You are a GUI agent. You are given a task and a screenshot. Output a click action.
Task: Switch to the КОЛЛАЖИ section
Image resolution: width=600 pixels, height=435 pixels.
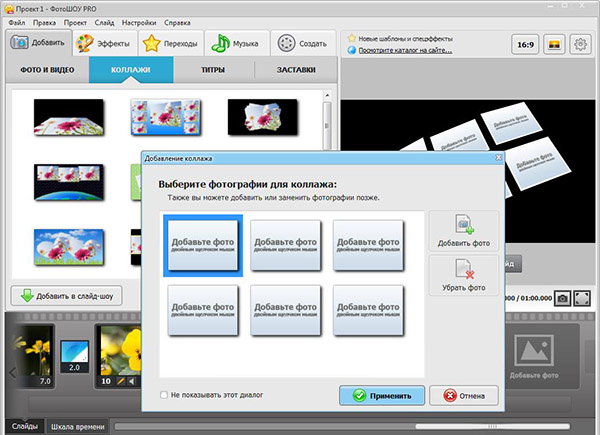131,70
